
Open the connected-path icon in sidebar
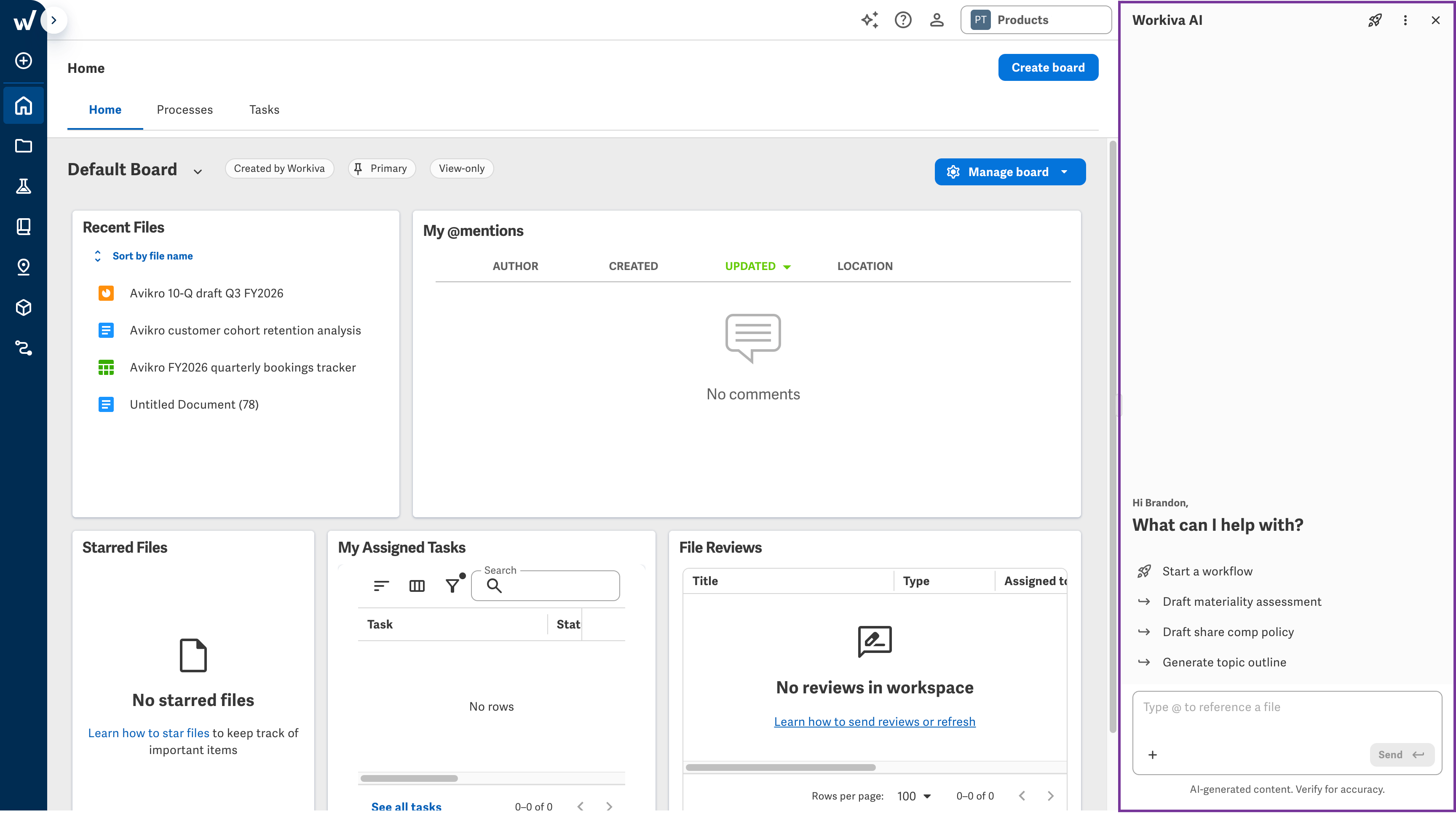tap(24, 348)
